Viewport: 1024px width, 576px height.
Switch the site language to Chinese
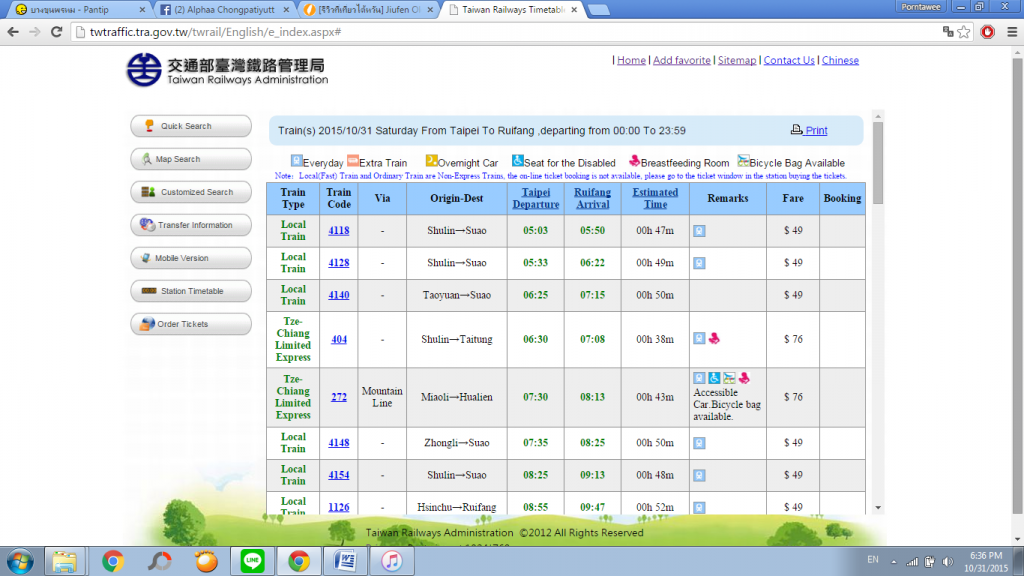[x=840, y=60]
